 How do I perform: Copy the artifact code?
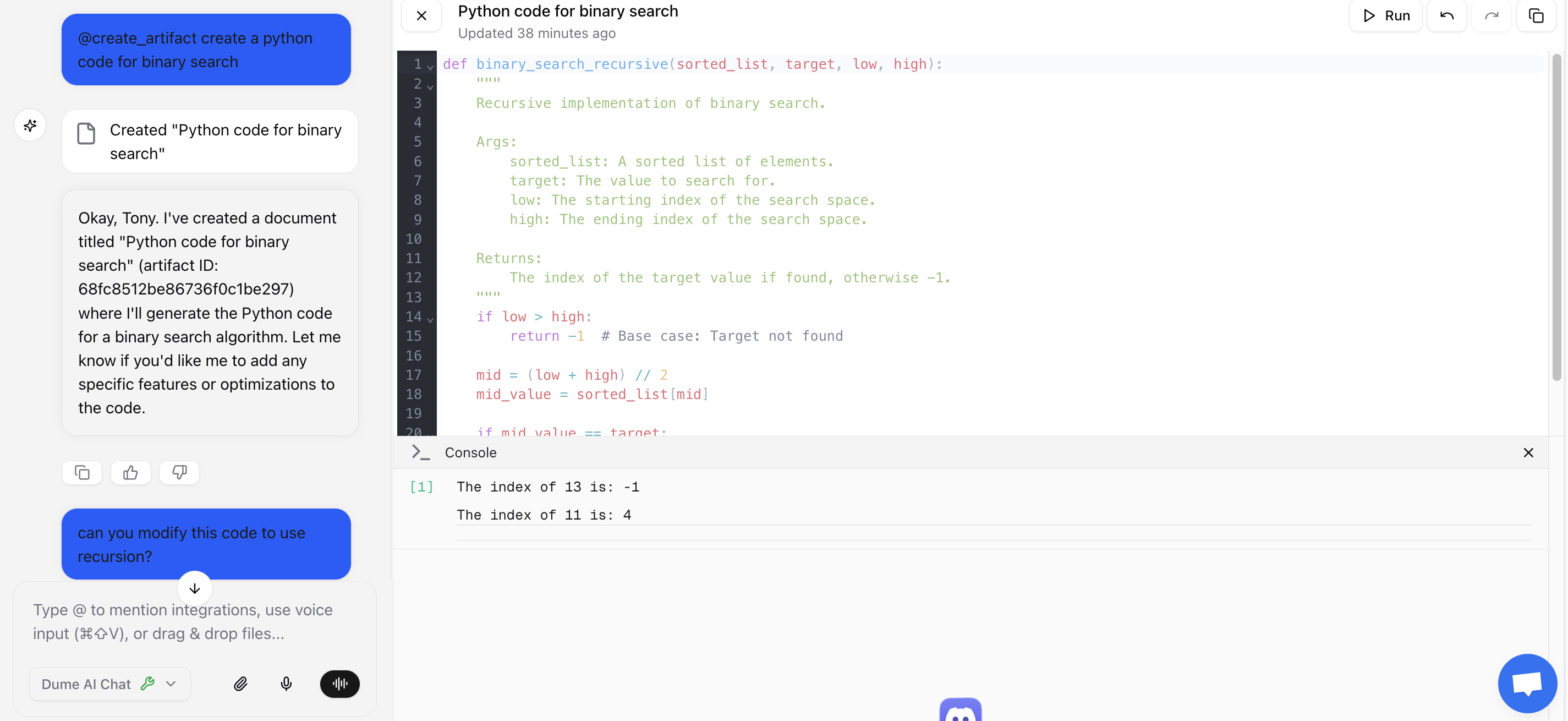1536,16
